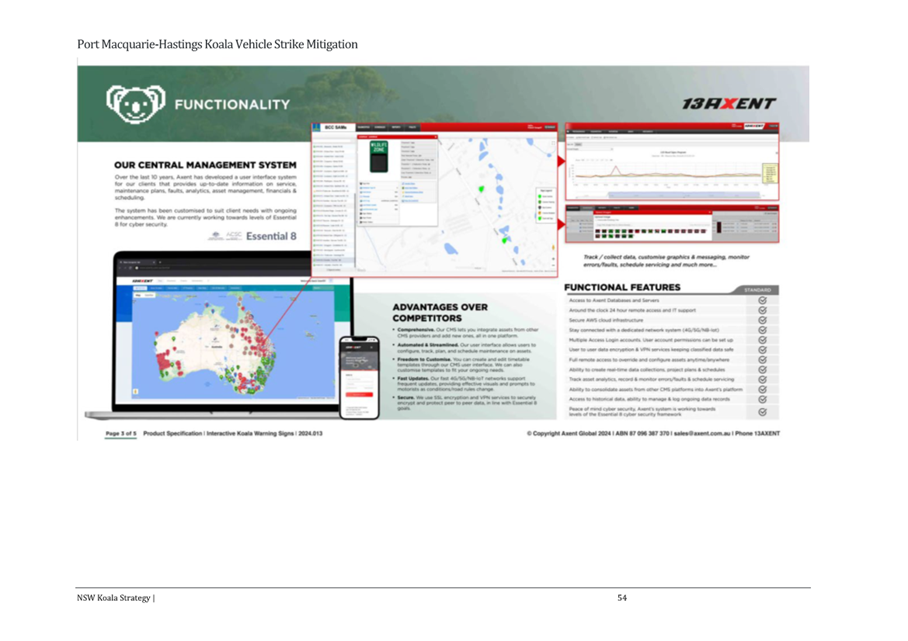Click 'Phone 13AXENT' in brochure footer
This screenshot has width=908, height=641.
(757, 433)
